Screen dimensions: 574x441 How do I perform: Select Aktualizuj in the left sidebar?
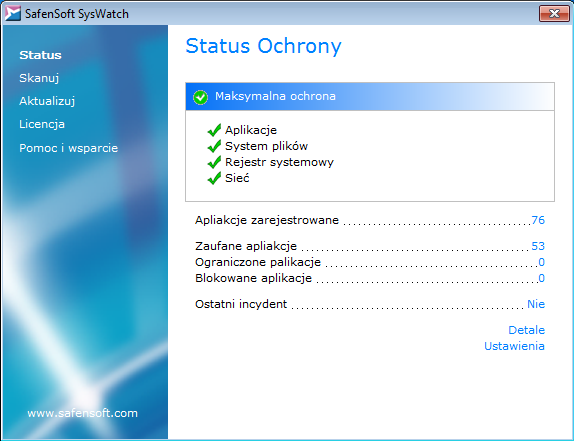[x=47, y=101]
